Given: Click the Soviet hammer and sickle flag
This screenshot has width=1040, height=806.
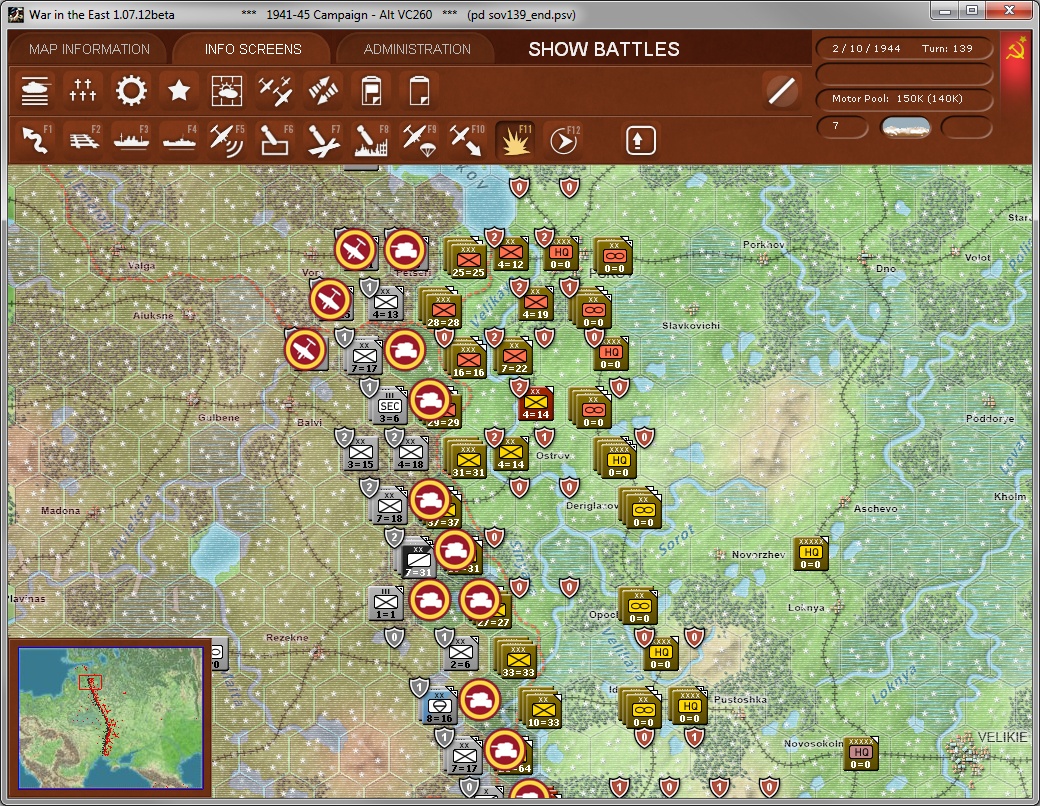Looking at the screenshot, I should [1016, 50].
